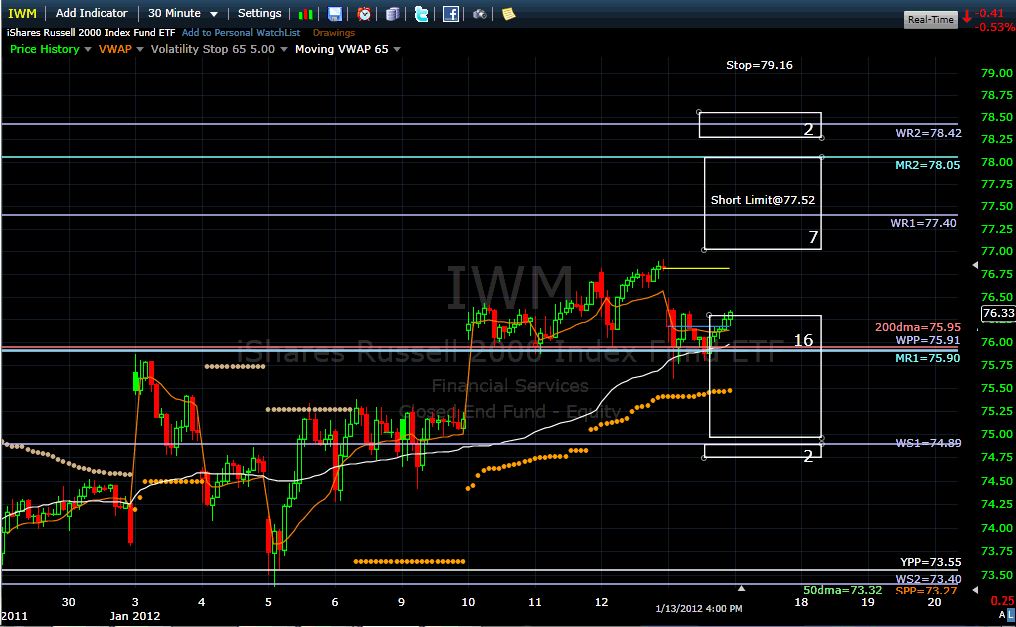Toggle the A scale button
The width and height of the screenshot is (1016, 627).
click(1002, 614)
